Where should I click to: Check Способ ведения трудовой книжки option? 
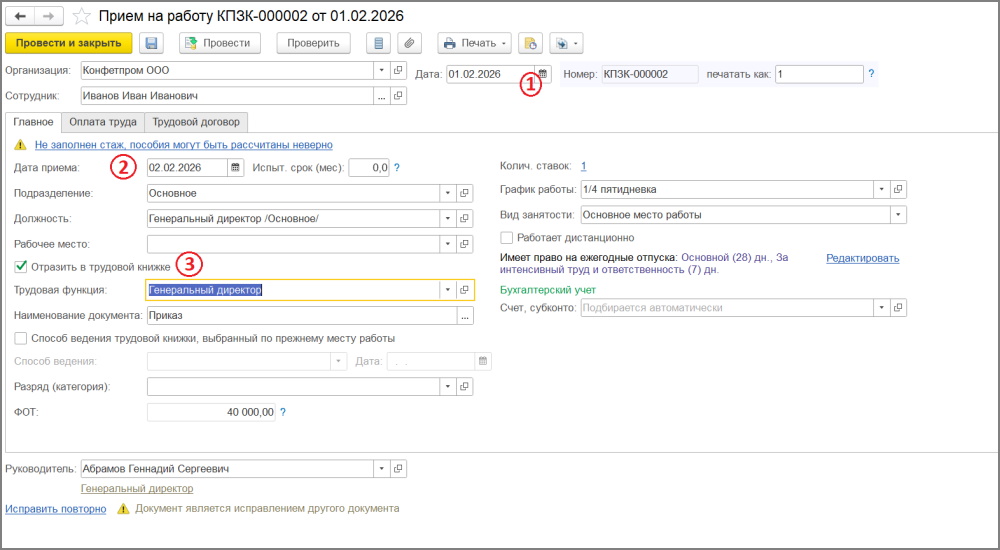pyautogui.click(x=21, y=338)
